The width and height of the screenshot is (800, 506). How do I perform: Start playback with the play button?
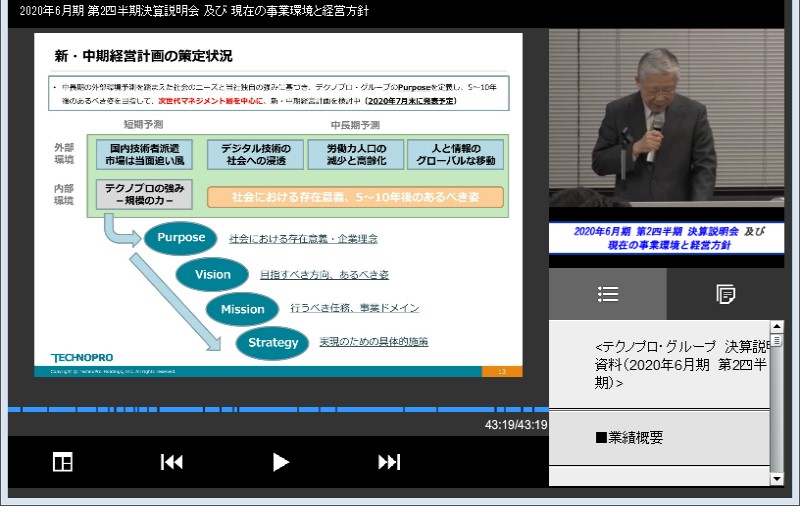click(x=280, y=462)
